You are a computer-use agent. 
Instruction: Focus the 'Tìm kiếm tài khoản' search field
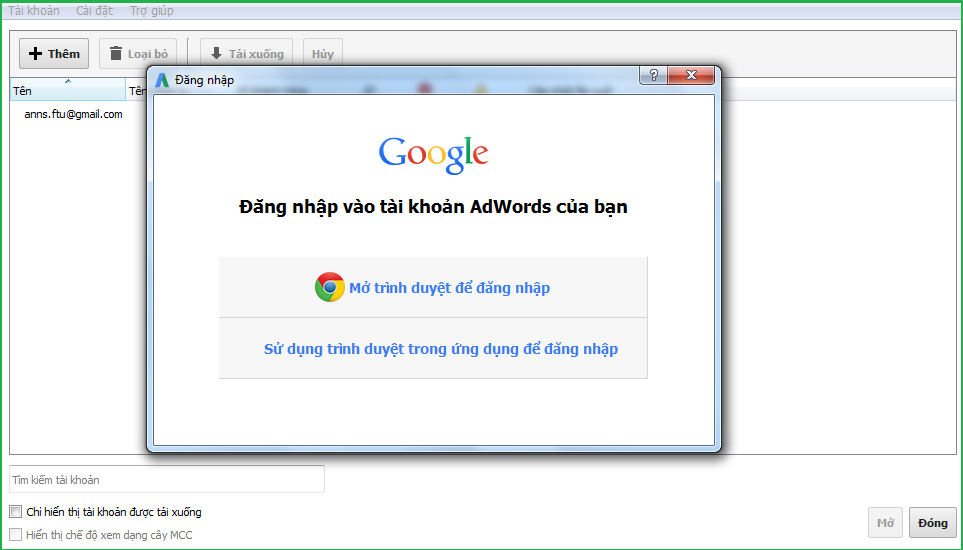[x=167, y=480]
